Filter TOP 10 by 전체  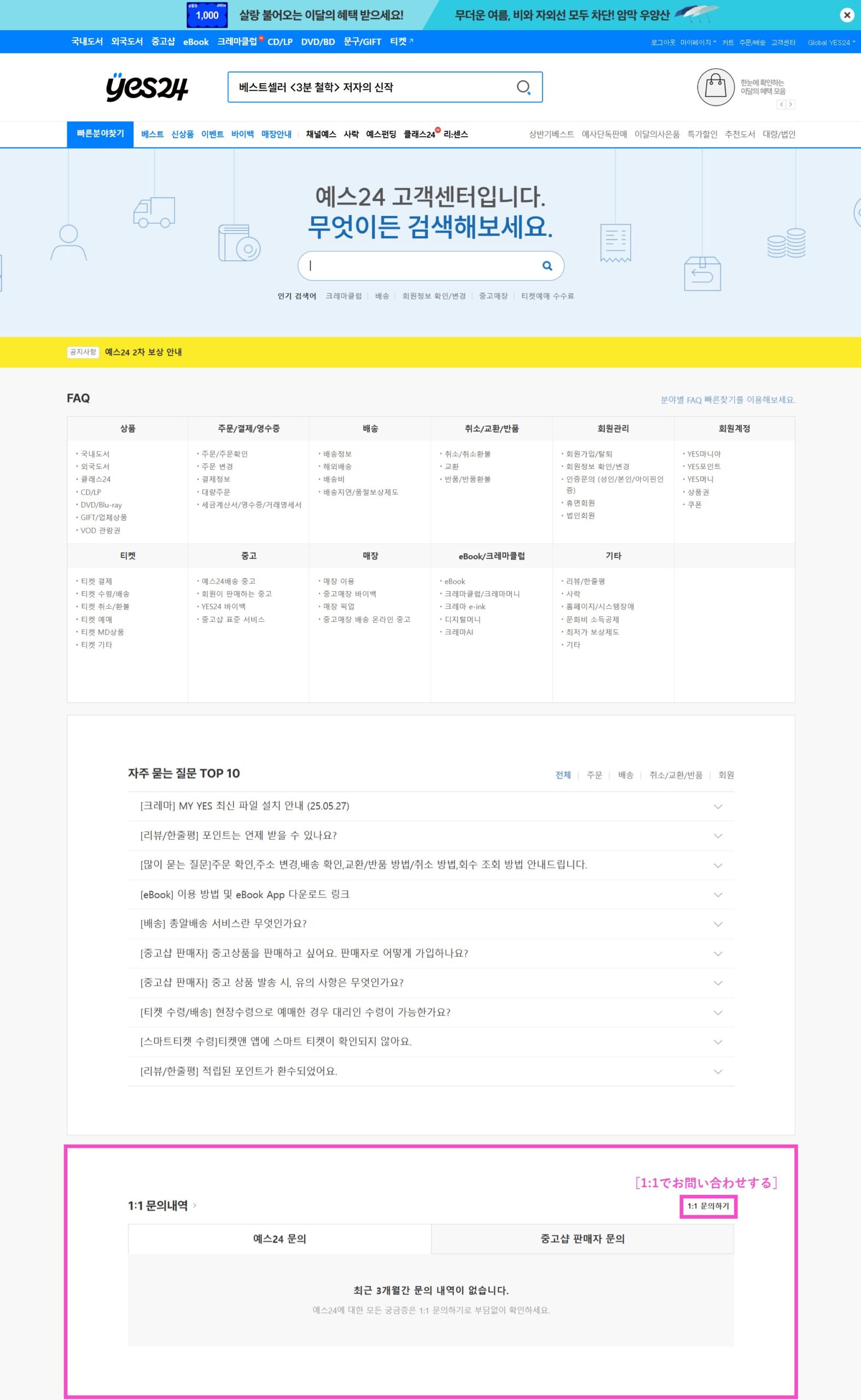pos(563,775)
